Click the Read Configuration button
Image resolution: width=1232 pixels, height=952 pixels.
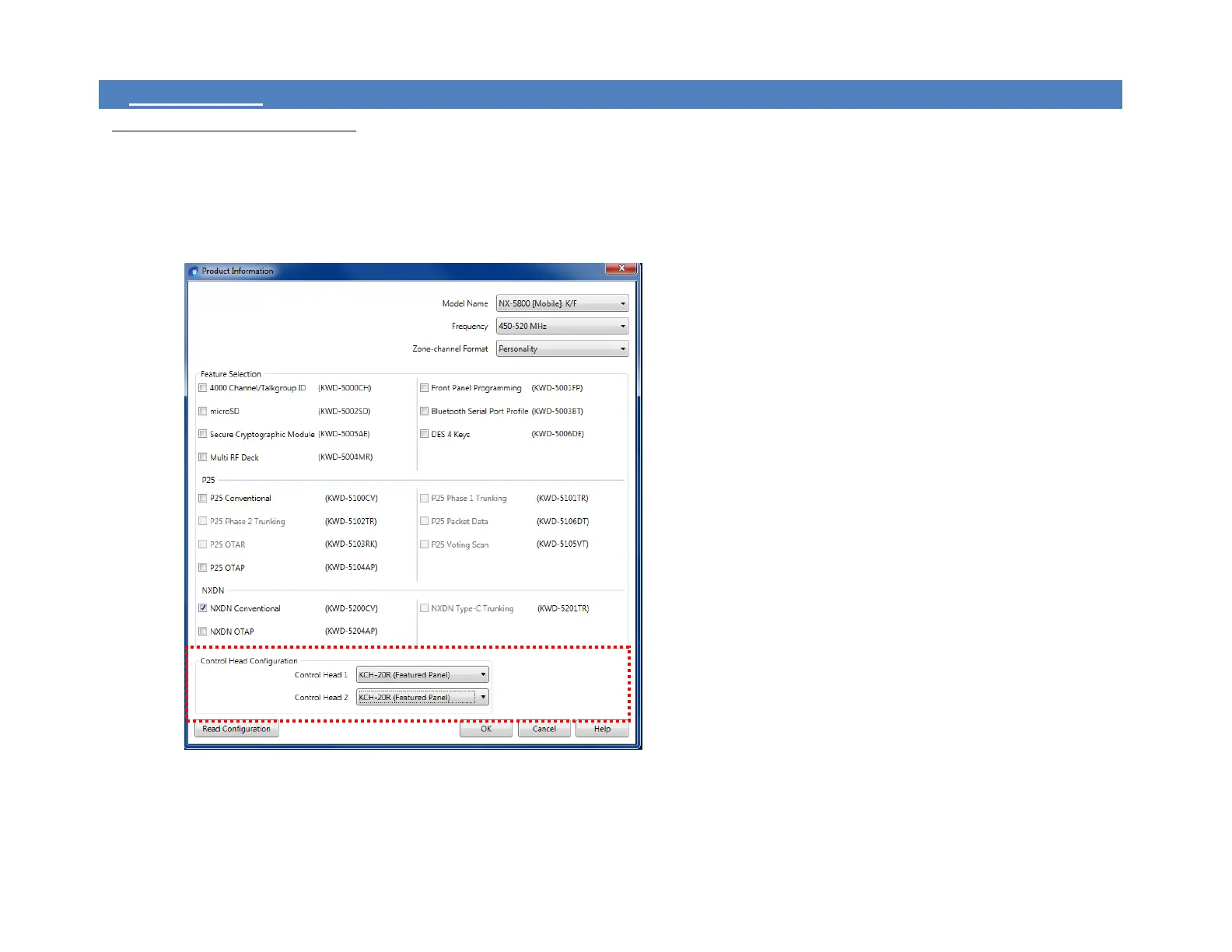[236, 729]
